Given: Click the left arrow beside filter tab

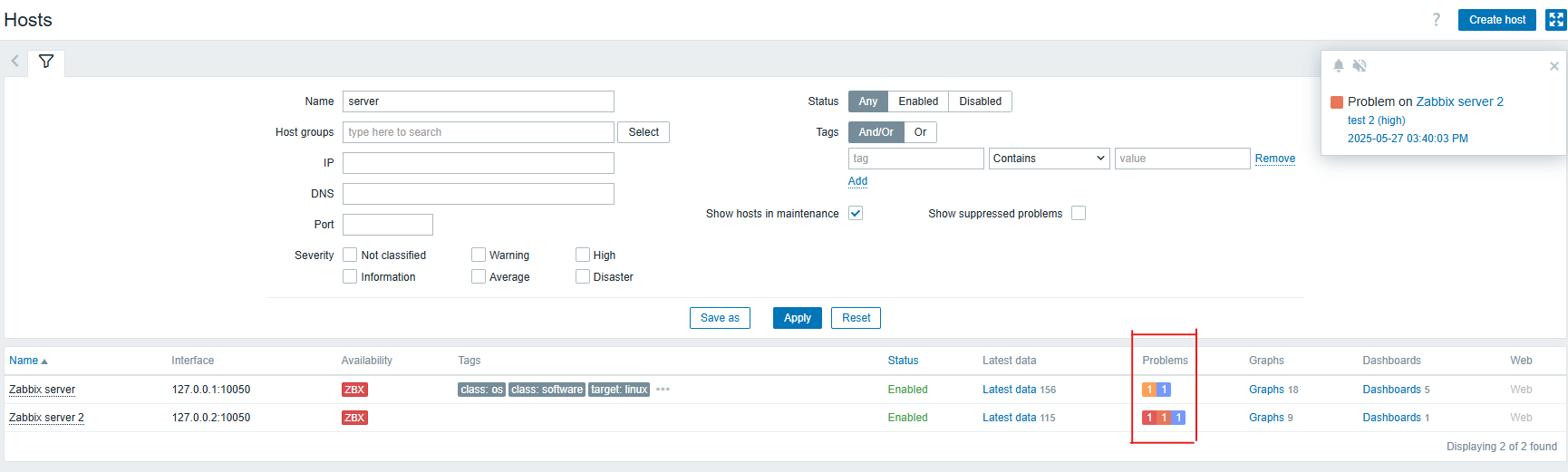Looking at the screenshot, I should [x=15, y=62].
